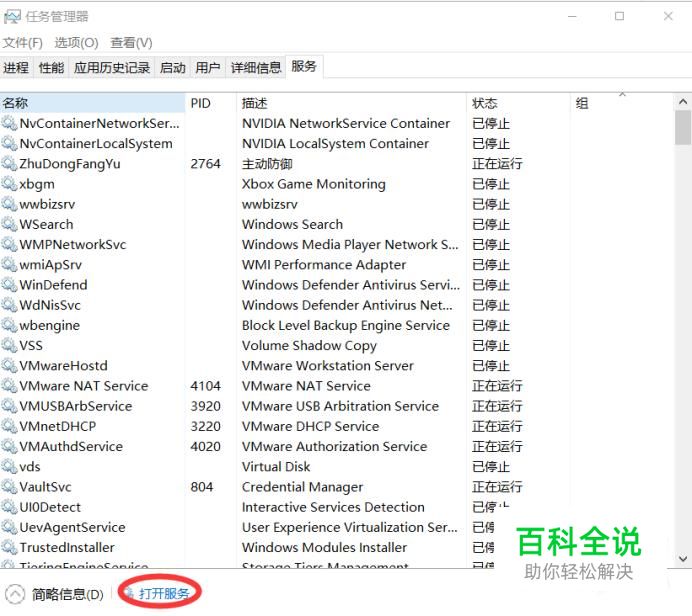
Task: Click the scrollbar down arrow
Action: [683, 559]
